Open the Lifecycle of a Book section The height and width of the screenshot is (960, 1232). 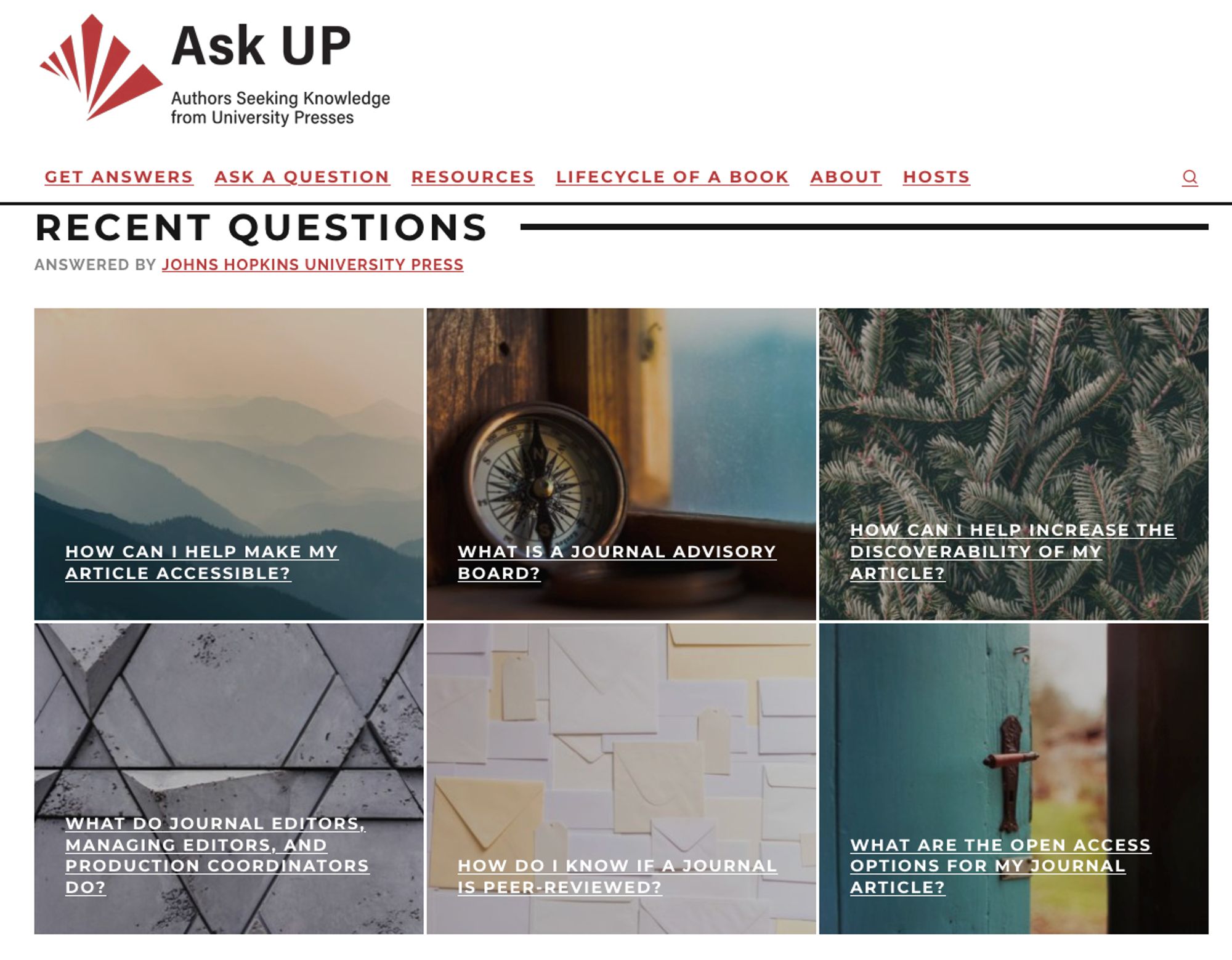pyautogui.click(x=672, y=177)
